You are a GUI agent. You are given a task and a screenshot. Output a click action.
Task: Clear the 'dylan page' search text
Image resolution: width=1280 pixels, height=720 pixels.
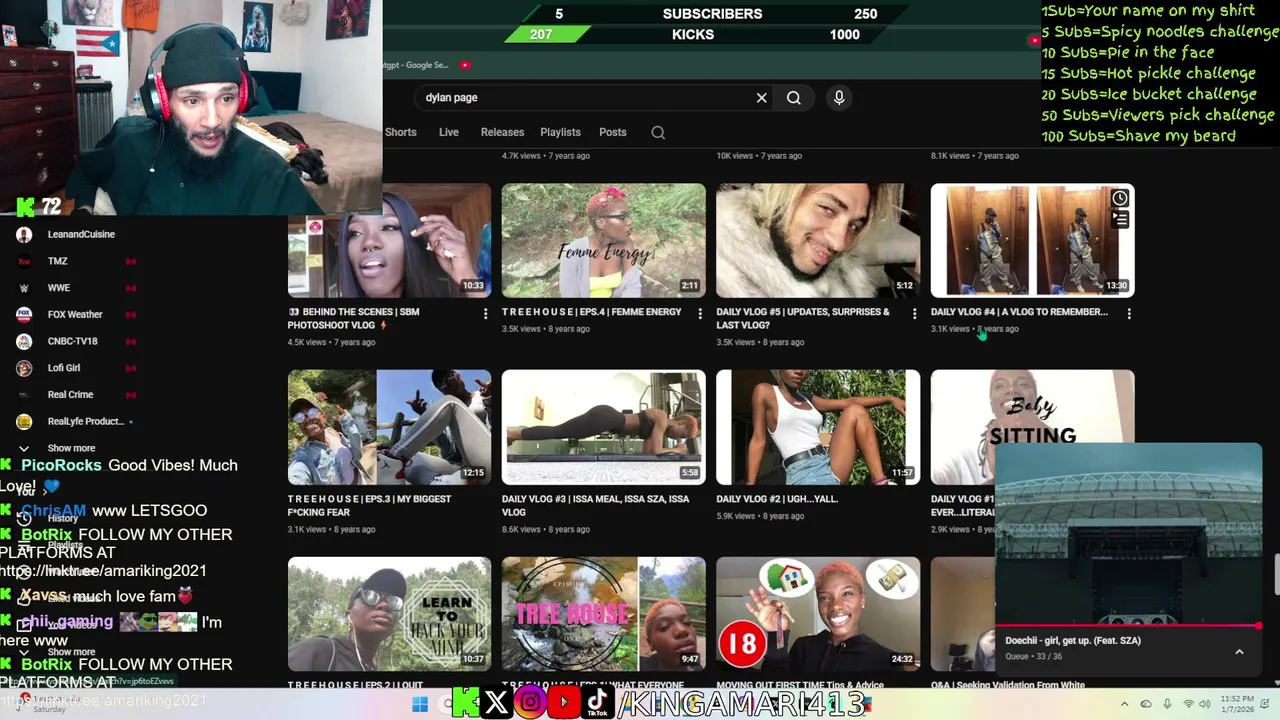(x=762, y=98)
